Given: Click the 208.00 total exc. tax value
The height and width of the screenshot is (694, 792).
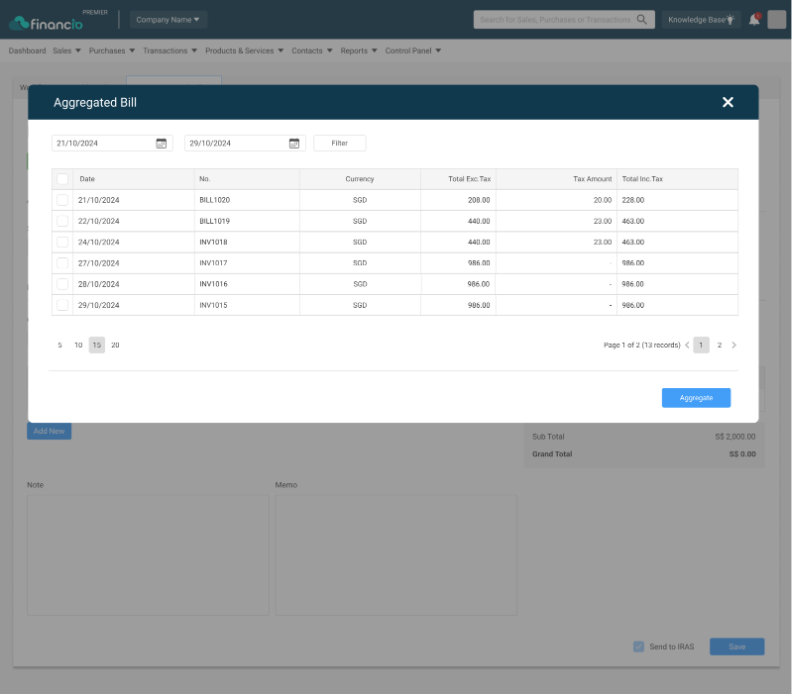Looking at the screenshot, I should 479,200.
